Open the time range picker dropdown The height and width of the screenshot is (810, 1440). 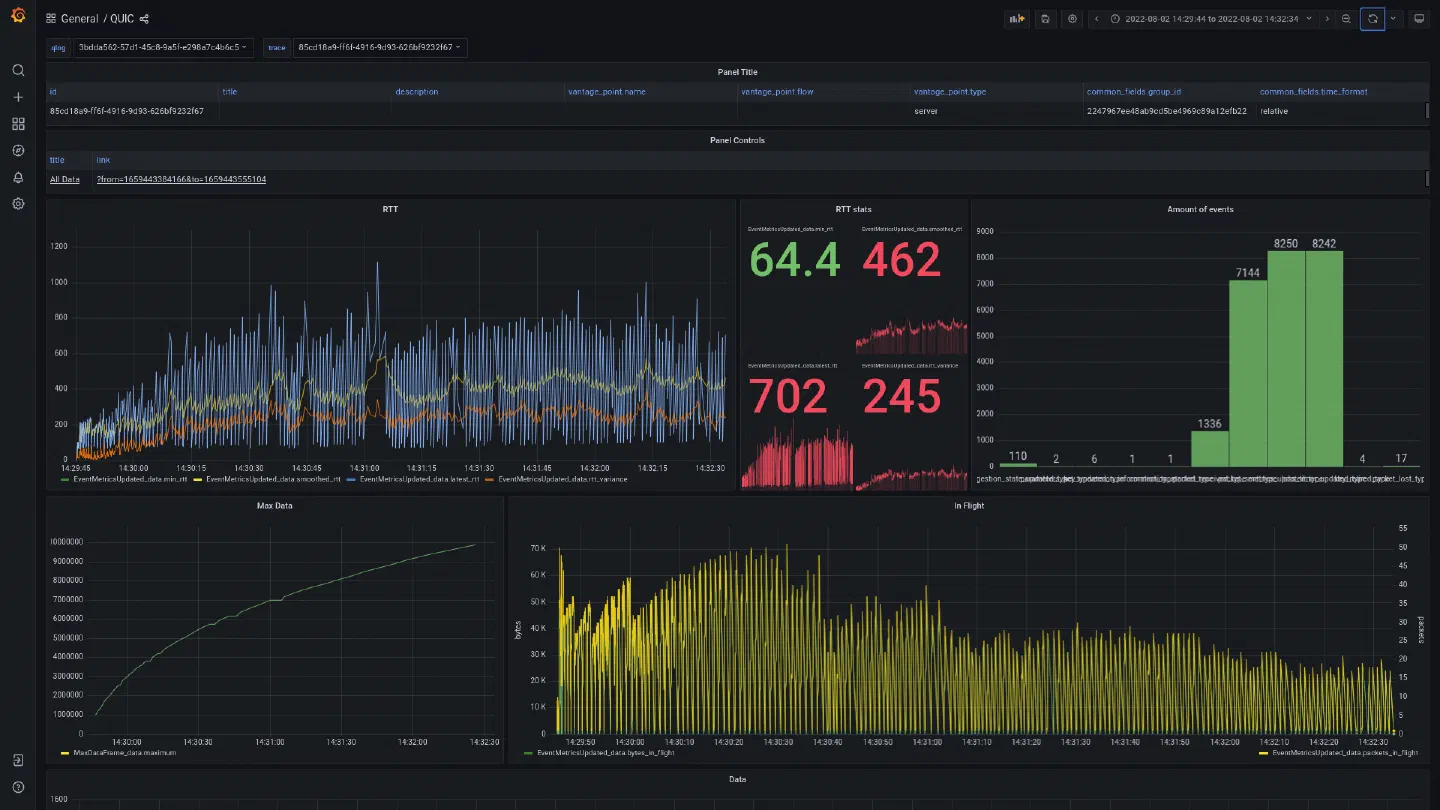click(x=1211, y=19)
